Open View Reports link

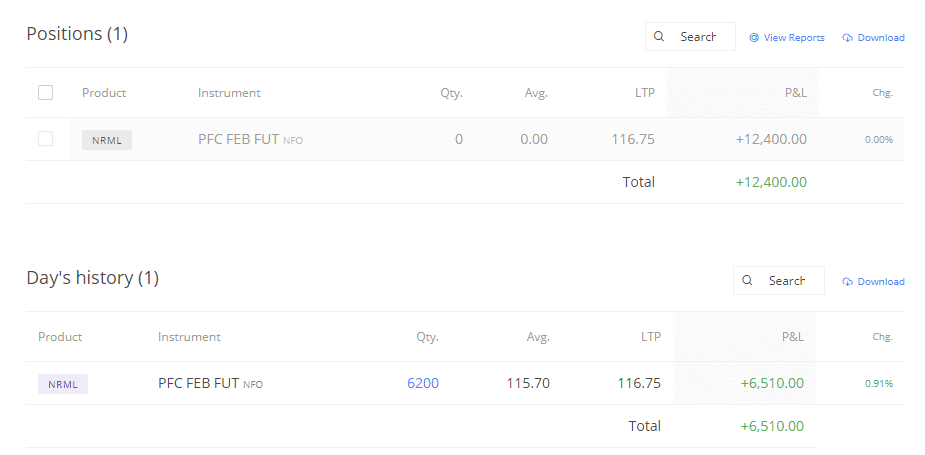coord(787,38)
